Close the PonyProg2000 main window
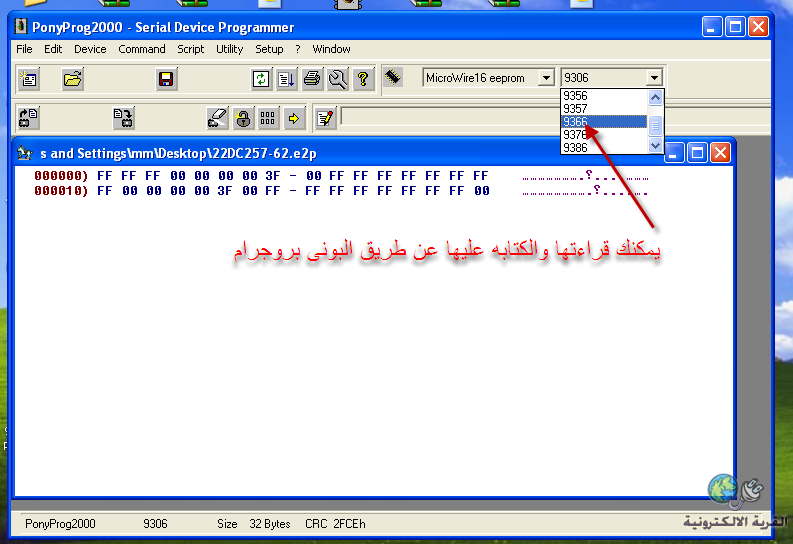 pyautogui.click(x=759, y=26)
